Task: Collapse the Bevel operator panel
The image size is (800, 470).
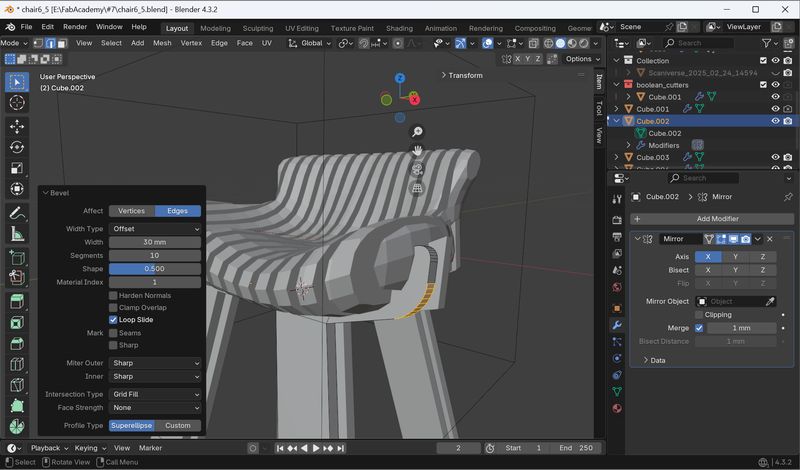Action: tap(46, 193)
